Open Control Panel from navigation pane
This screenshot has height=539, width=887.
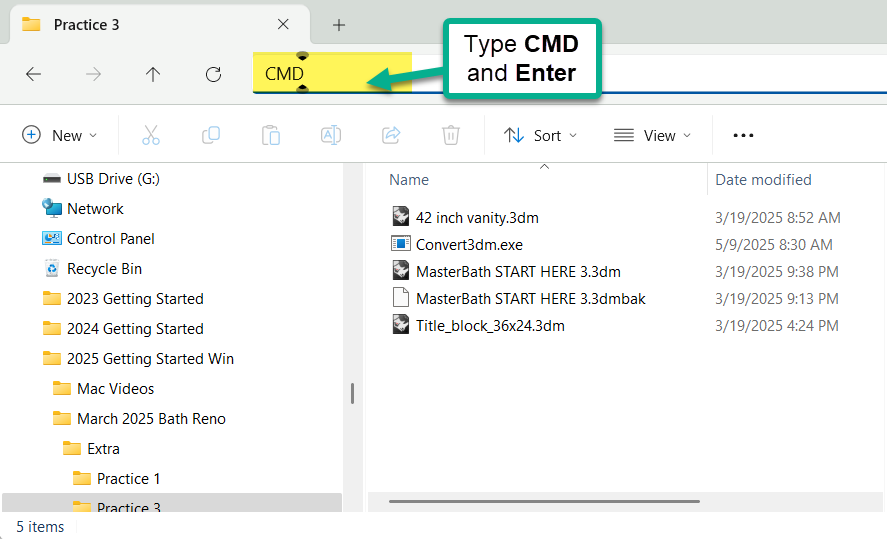click(x=110, y=239)
